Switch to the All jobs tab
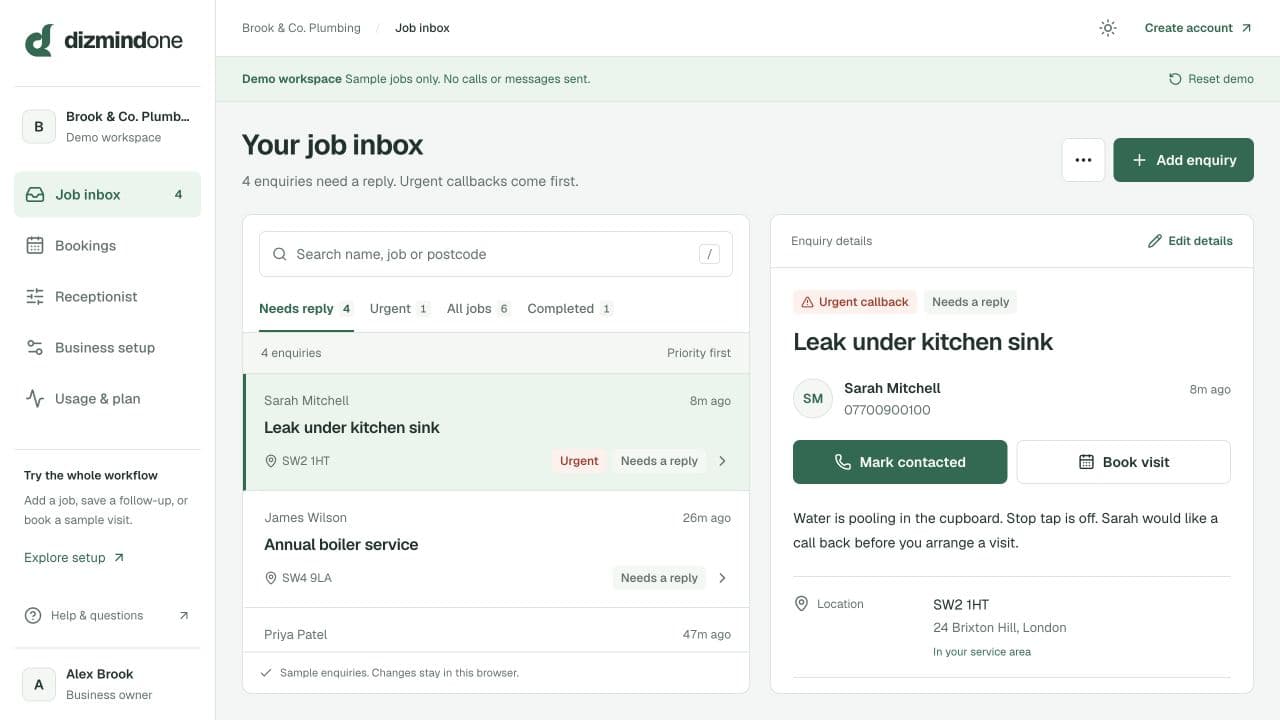1280x720 pixels. pos(479,309)
